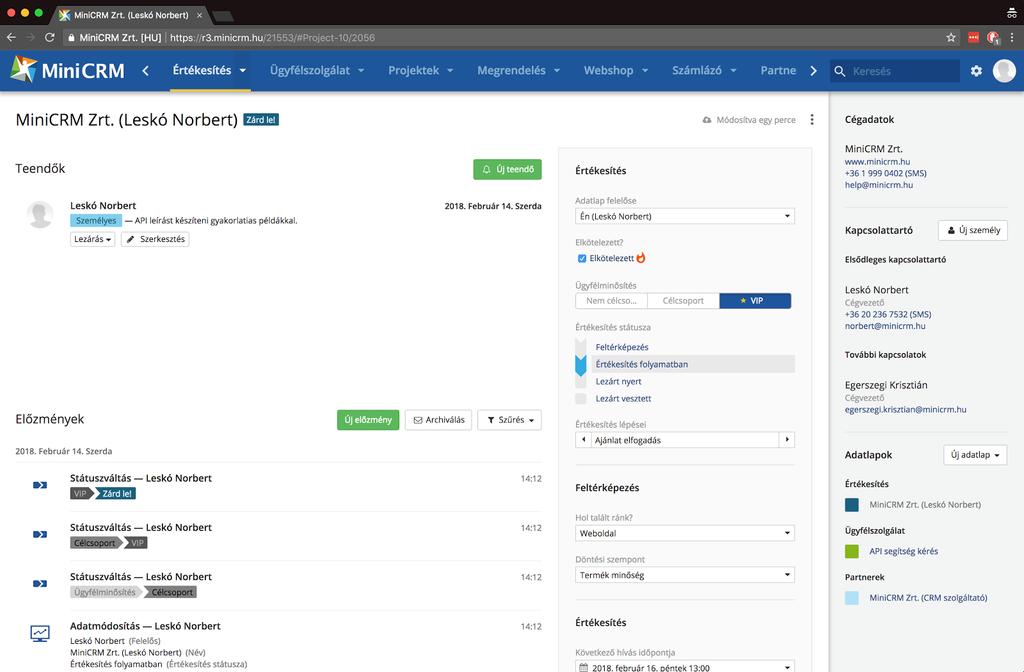Image resolution: width=1024 pixels, height=672 pixels.
Task: Click the dark teal Értékesítés card swatch
Action: [852, 505]
